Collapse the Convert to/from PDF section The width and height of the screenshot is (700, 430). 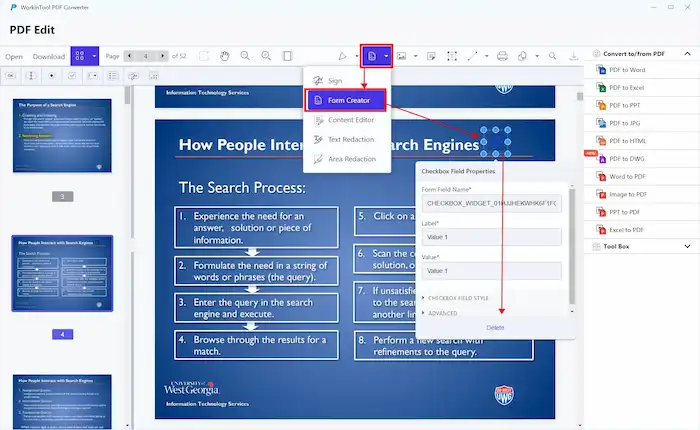point(688,54)
